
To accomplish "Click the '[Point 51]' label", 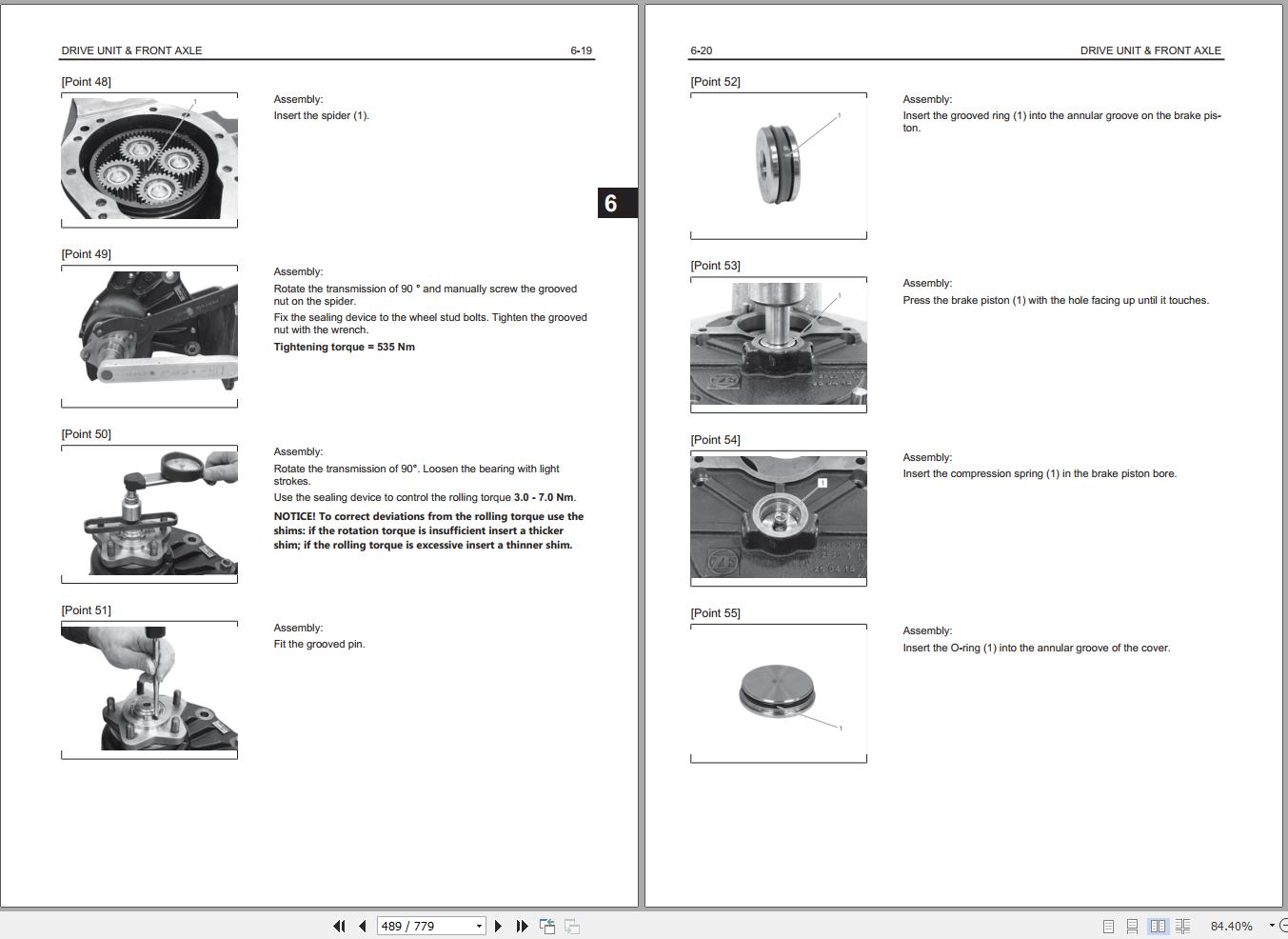I will pos(86,610).
